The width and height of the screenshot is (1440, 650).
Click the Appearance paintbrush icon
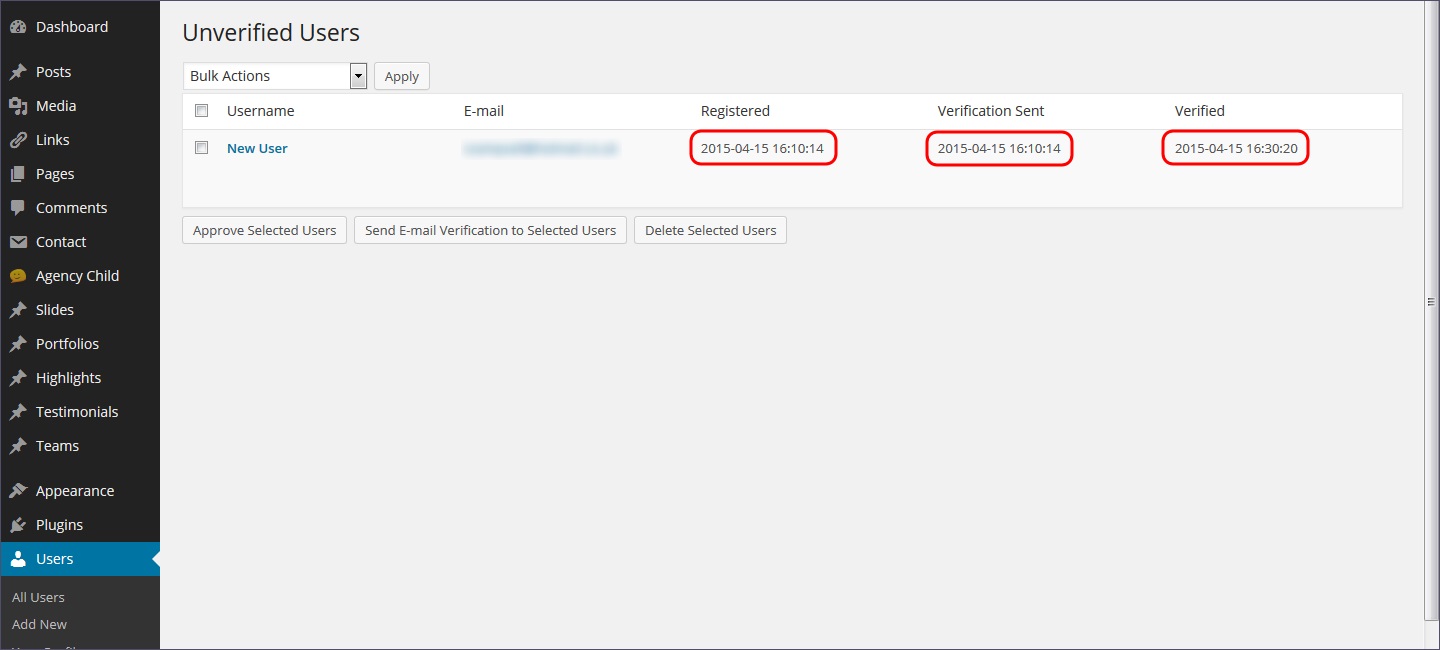(x=17, y=491)
